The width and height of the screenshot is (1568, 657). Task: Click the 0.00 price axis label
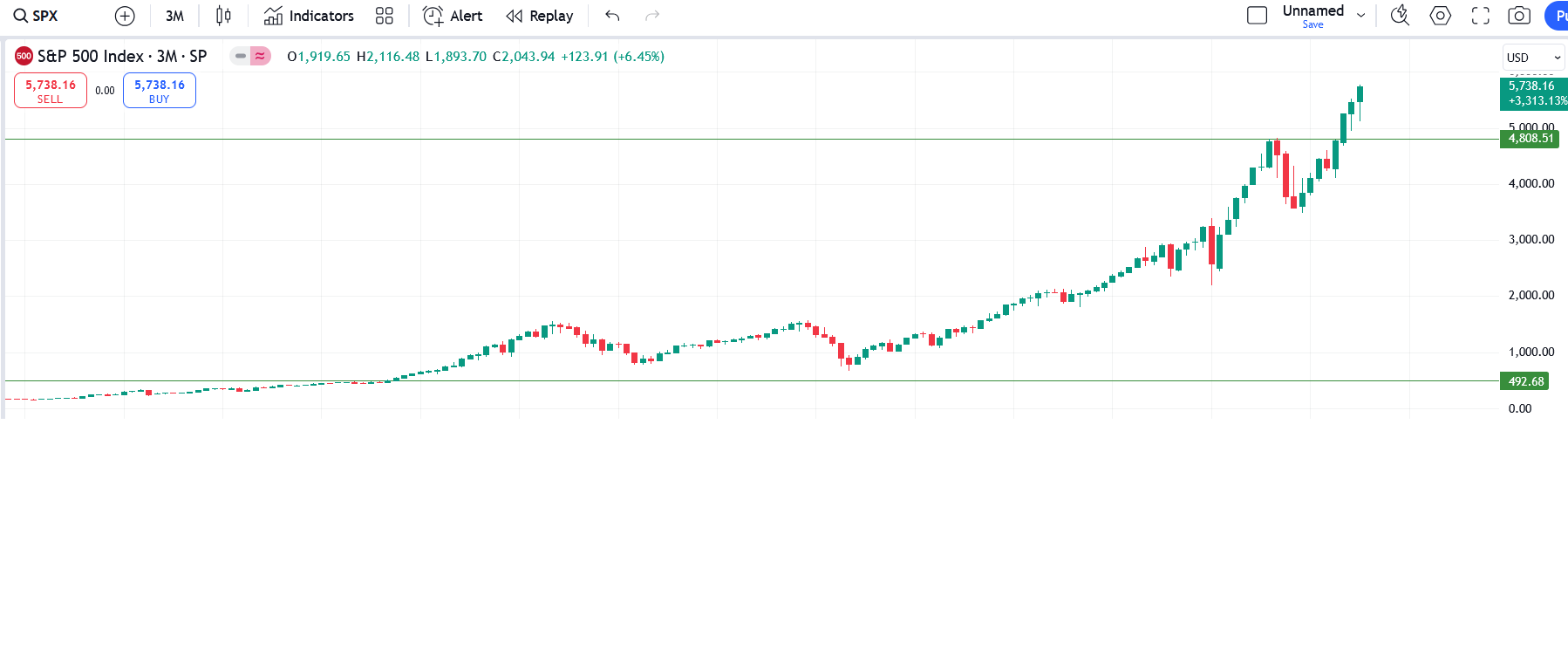click(x=1520, y=408)
